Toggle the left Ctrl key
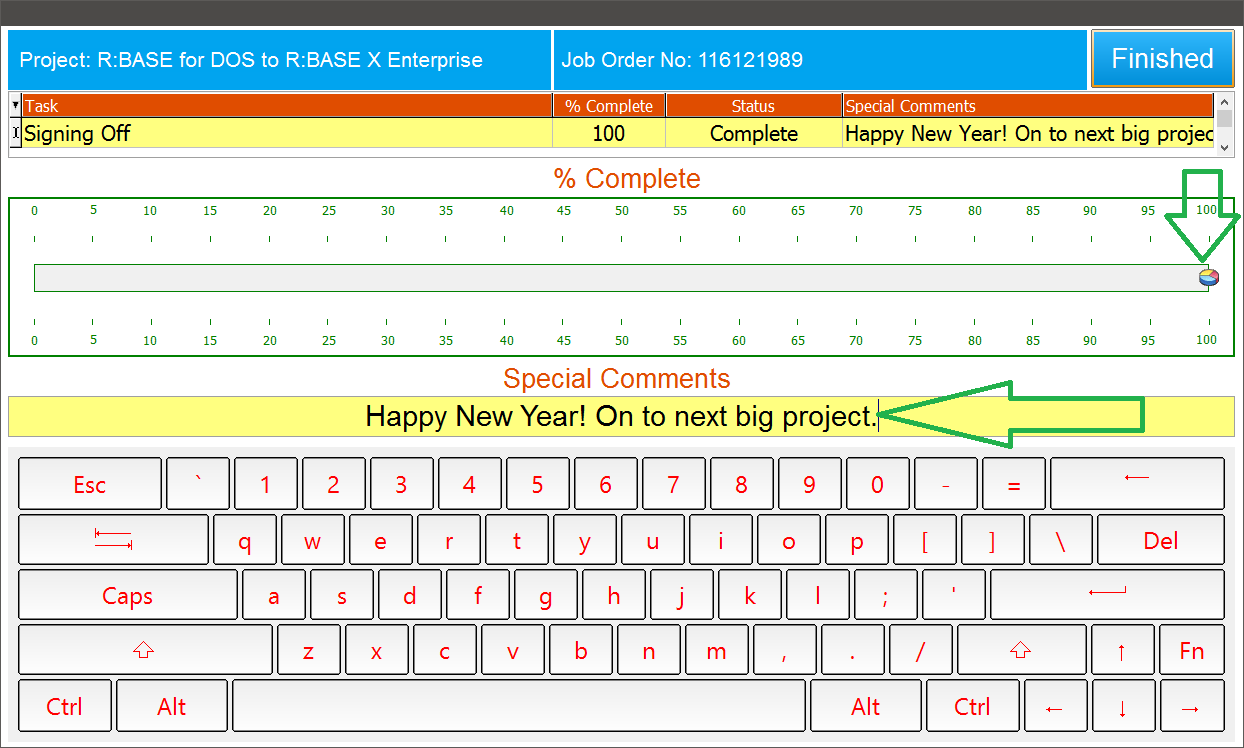Screen dimensions: 1244x748 pos(65,707)
